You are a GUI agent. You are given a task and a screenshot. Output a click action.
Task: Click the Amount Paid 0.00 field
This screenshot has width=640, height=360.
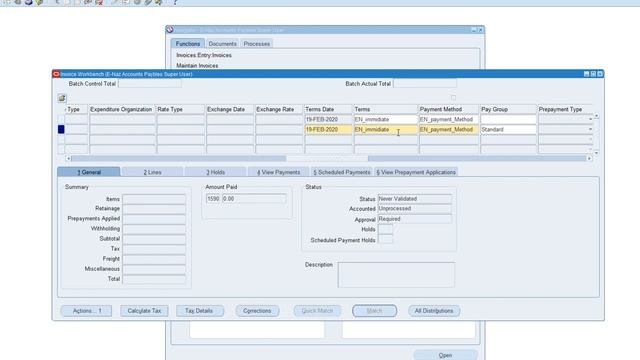[x=254, y=199]
